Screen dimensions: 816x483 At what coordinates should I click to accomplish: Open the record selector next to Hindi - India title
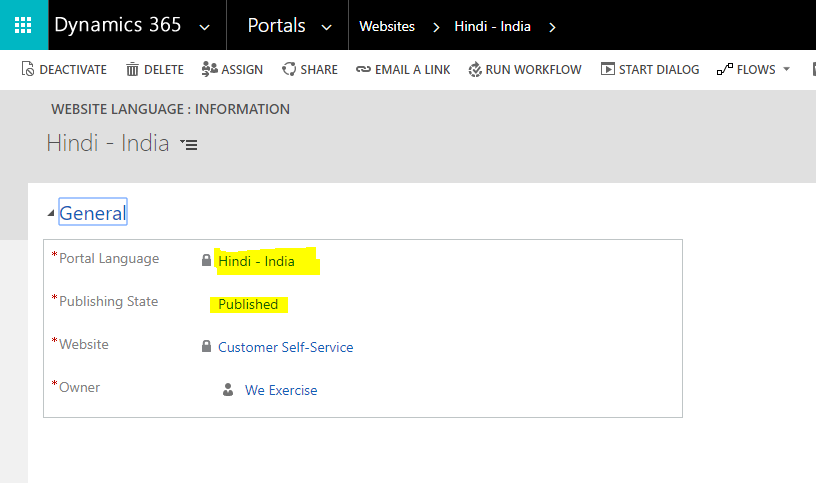189,145
